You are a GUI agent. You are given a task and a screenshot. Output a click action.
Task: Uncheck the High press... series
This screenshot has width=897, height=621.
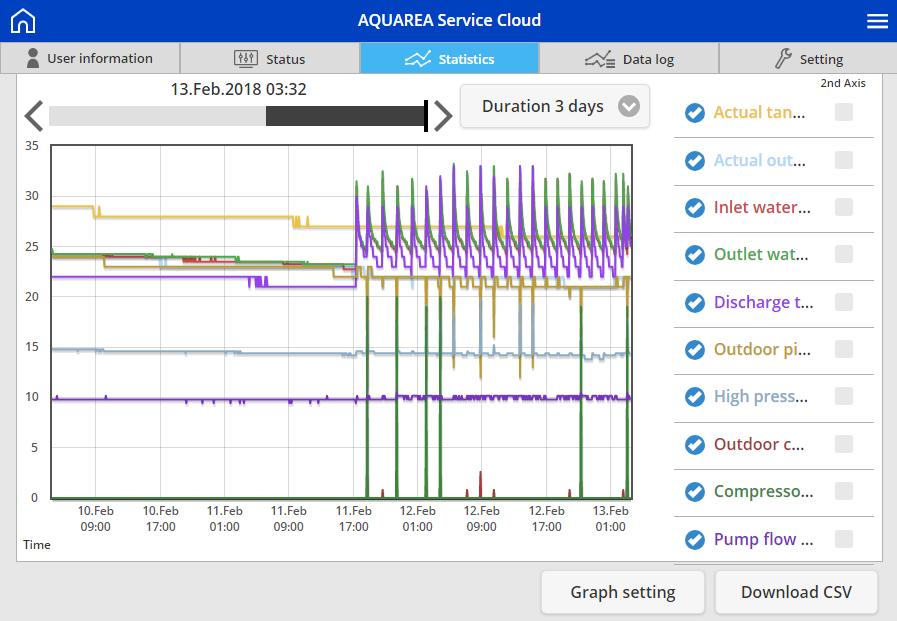pyautogui.click(x=694, y=396)
